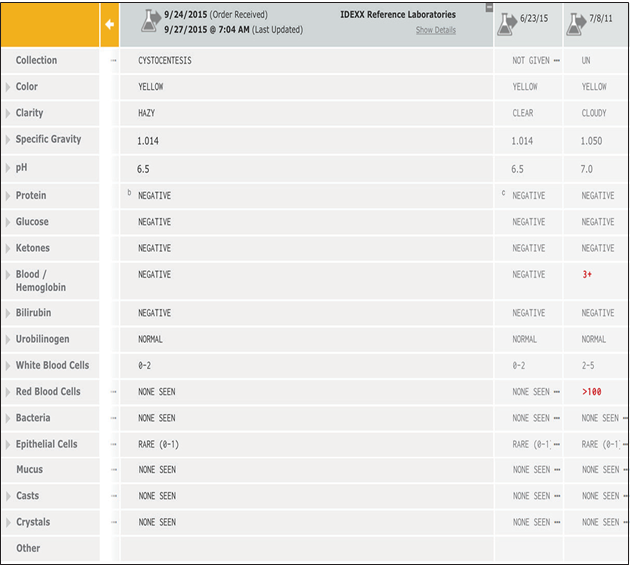Expand the White Blood Cells row
Viewport: 630px width, 566px height.
click(8, 366)
